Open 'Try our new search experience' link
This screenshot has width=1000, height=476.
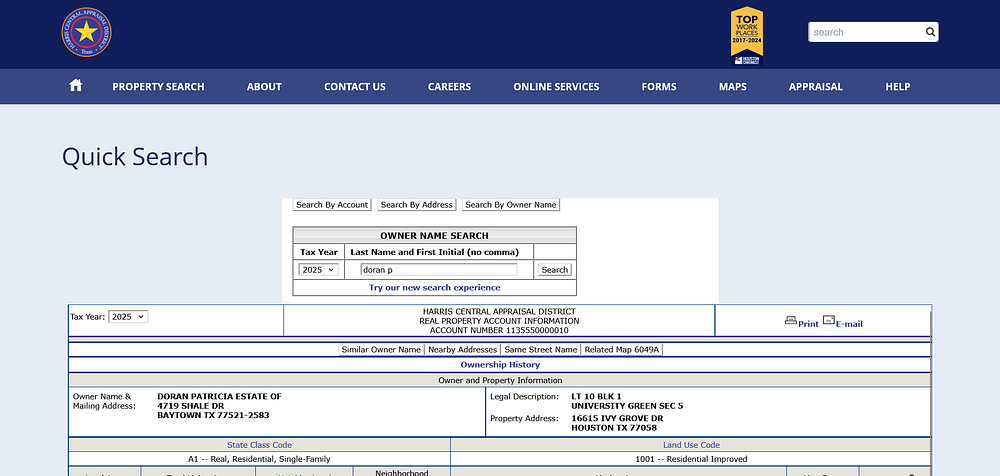coord(434,288)
